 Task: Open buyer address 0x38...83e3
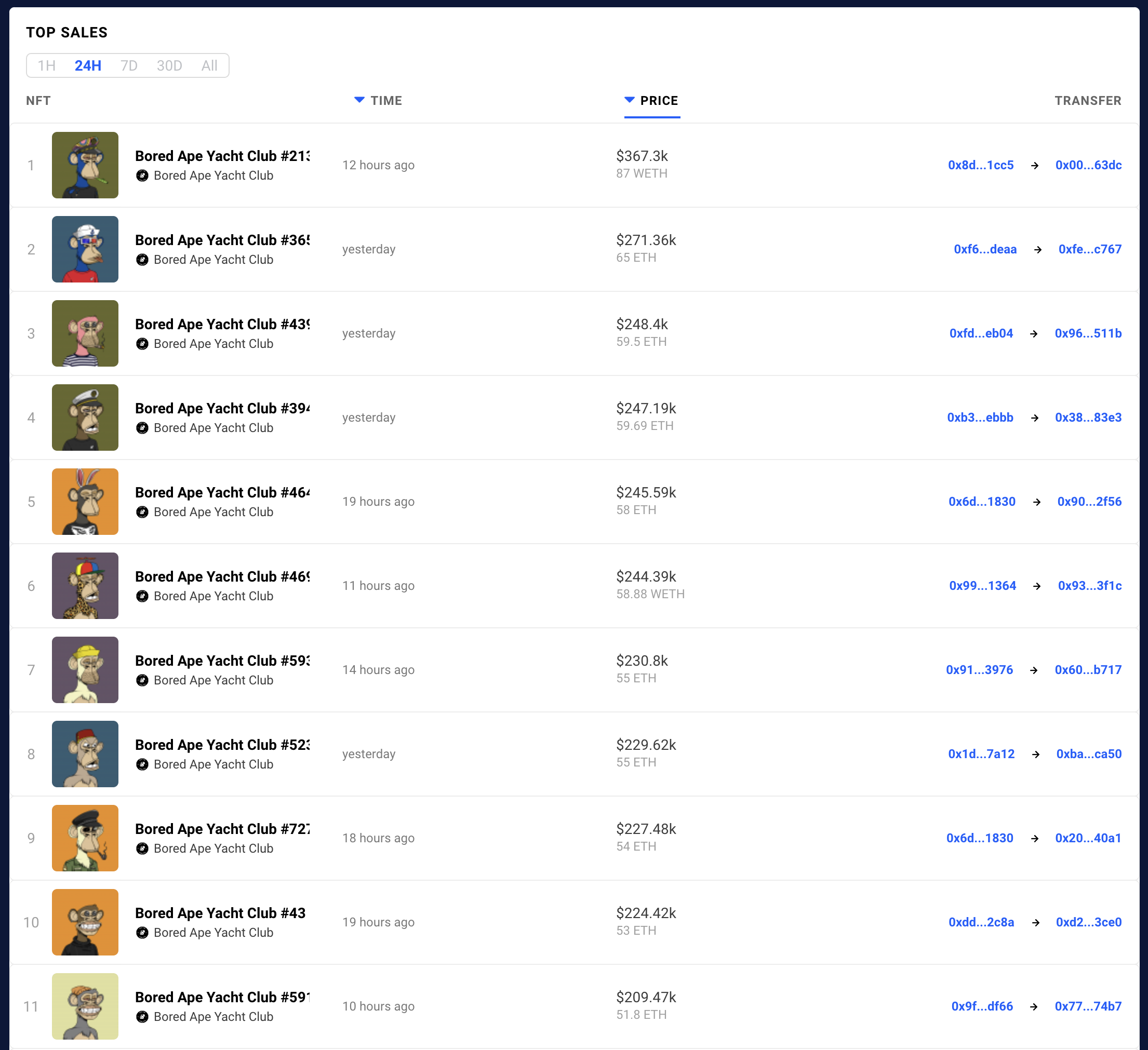pos(1088,418)
